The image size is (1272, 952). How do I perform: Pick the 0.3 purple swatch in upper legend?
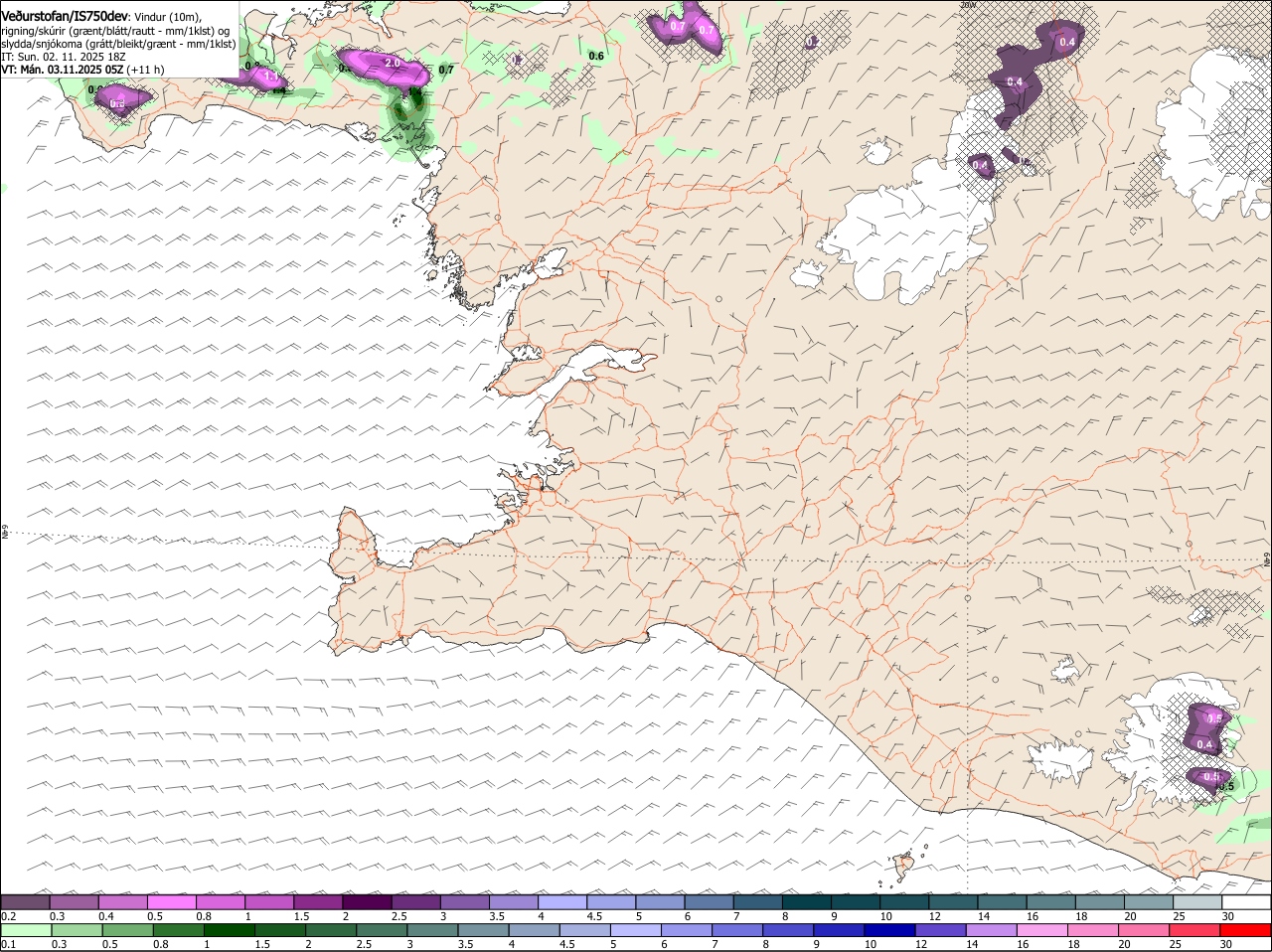[75, 902]
